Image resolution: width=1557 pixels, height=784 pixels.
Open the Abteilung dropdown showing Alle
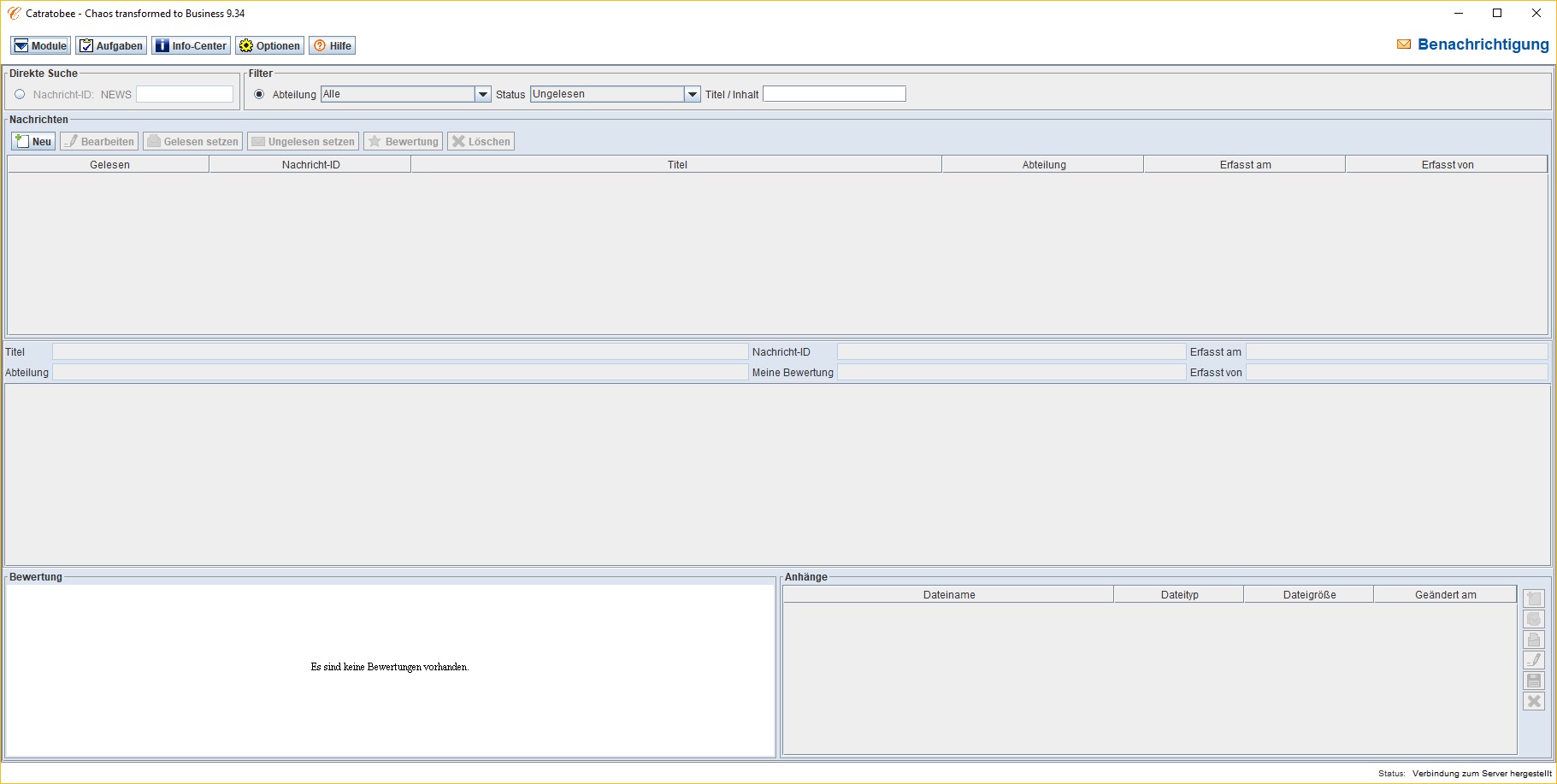click(483, 95)
